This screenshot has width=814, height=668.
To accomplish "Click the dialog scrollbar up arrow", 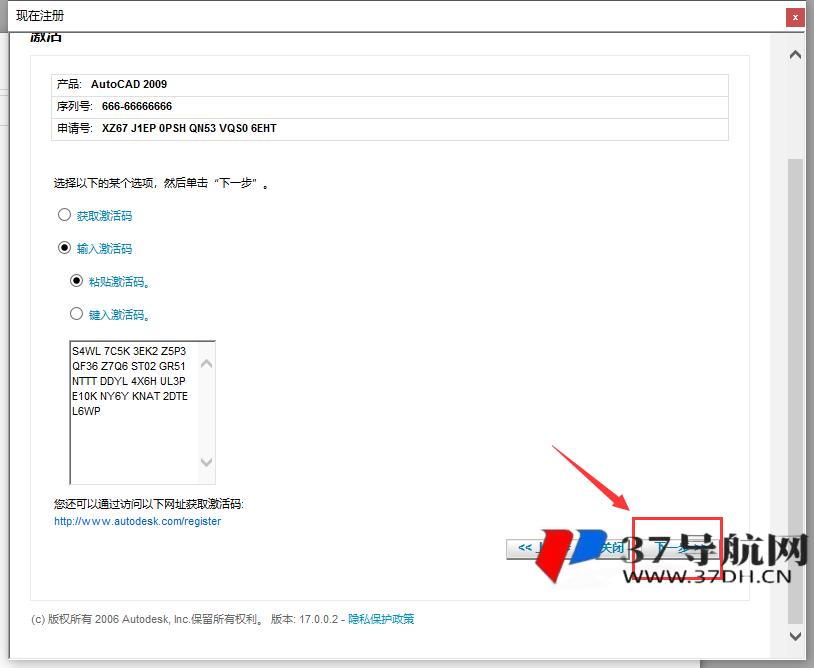I will pyautogui.click(x=795, y=54).
